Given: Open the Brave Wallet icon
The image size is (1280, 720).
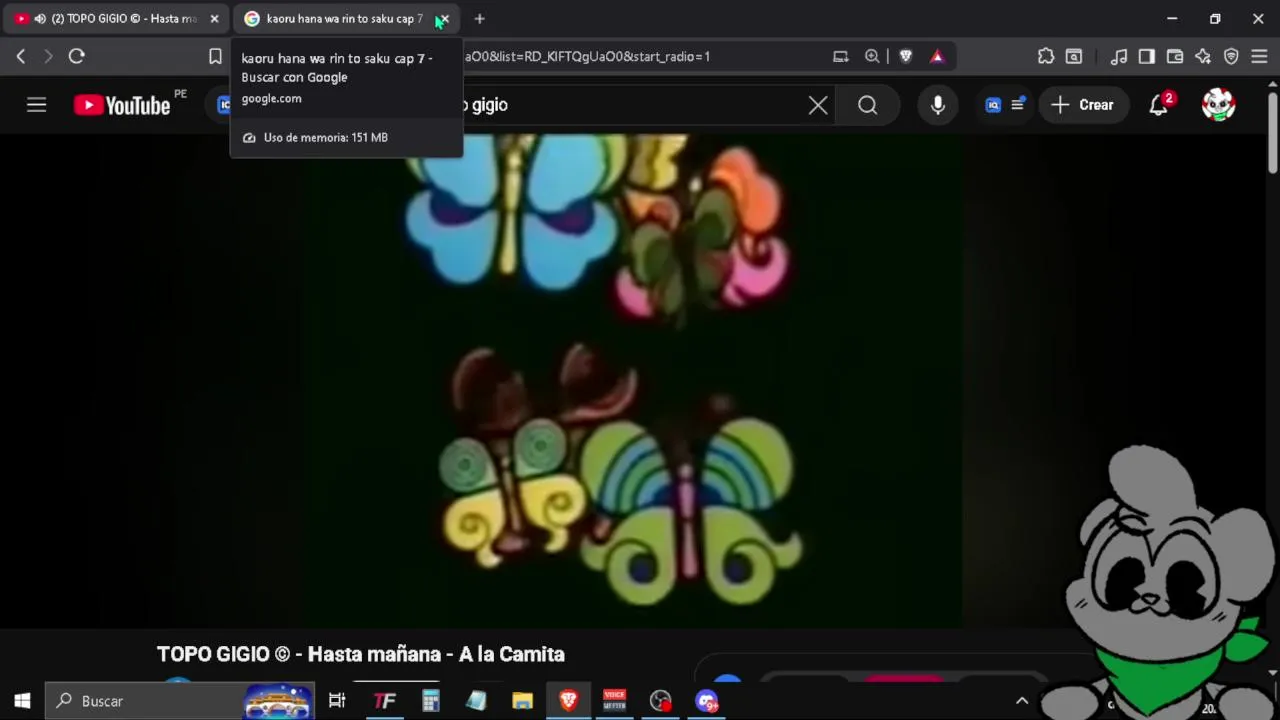Looking at the screenshot, I should (x=1175, y=56).
